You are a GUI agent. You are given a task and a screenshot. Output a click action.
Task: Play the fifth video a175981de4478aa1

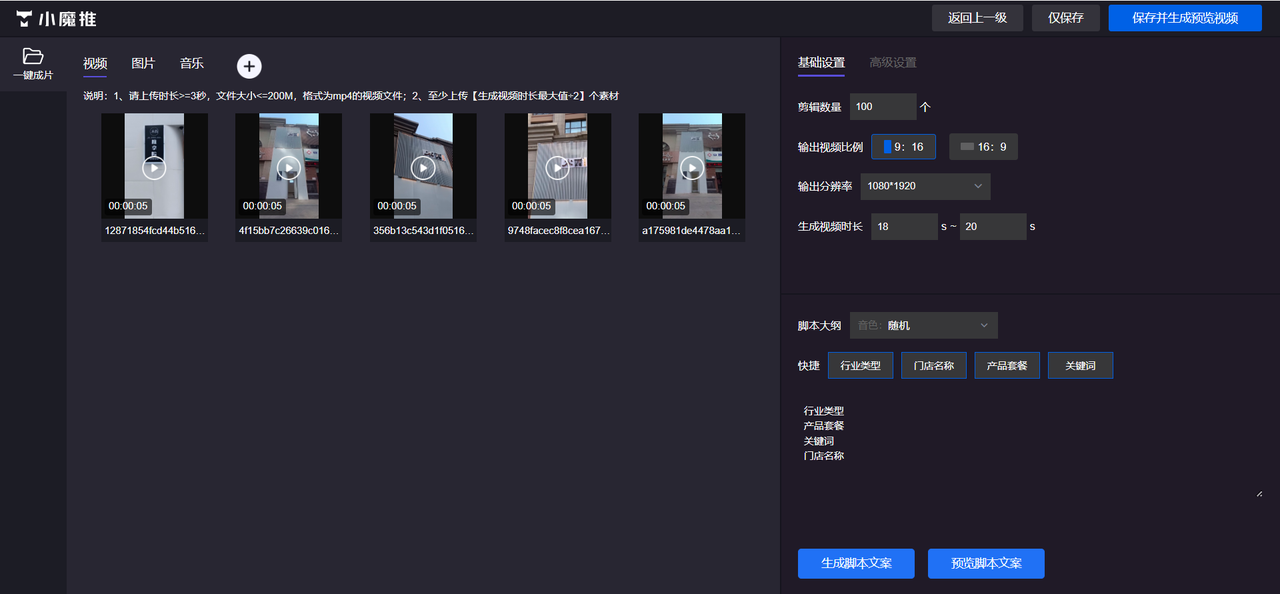(x=692, y=168)
